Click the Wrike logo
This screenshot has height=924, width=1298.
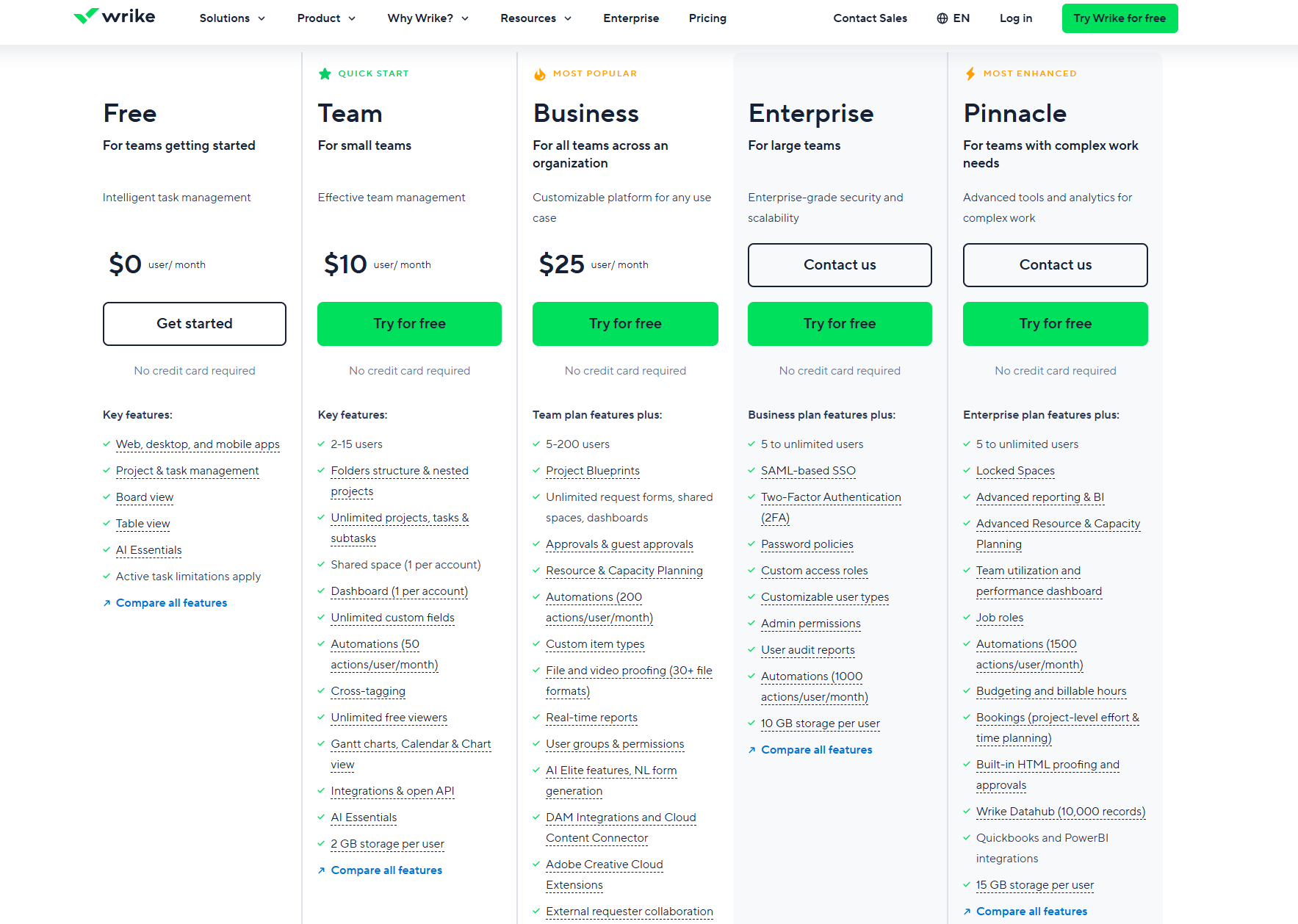114,16
